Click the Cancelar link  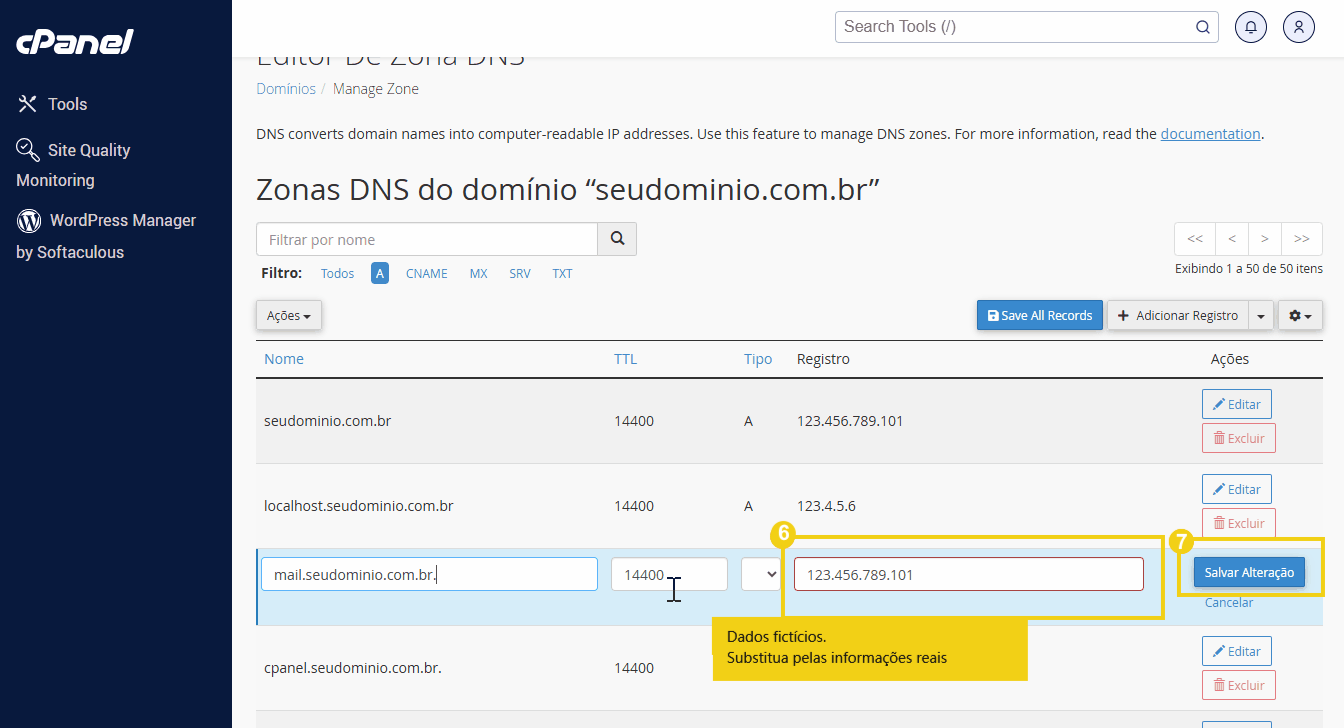pos(1229,603)
